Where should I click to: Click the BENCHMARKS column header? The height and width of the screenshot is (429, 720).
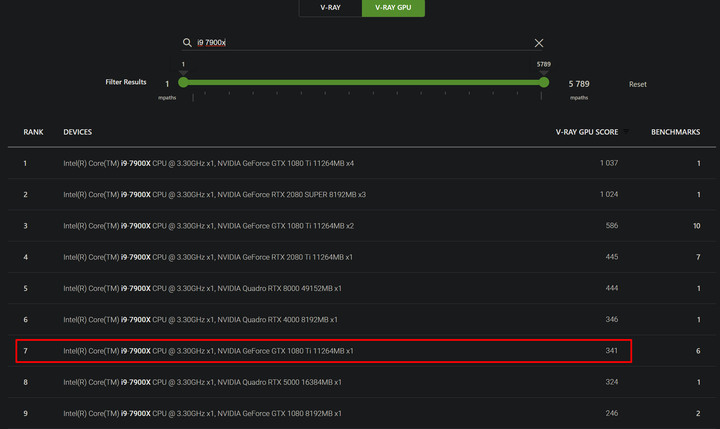(x=675, y=132)
